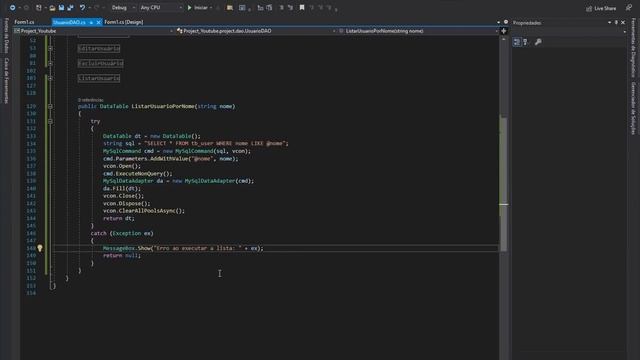
Task: Click the Live Share icon
Action: [x=589, y=8]
